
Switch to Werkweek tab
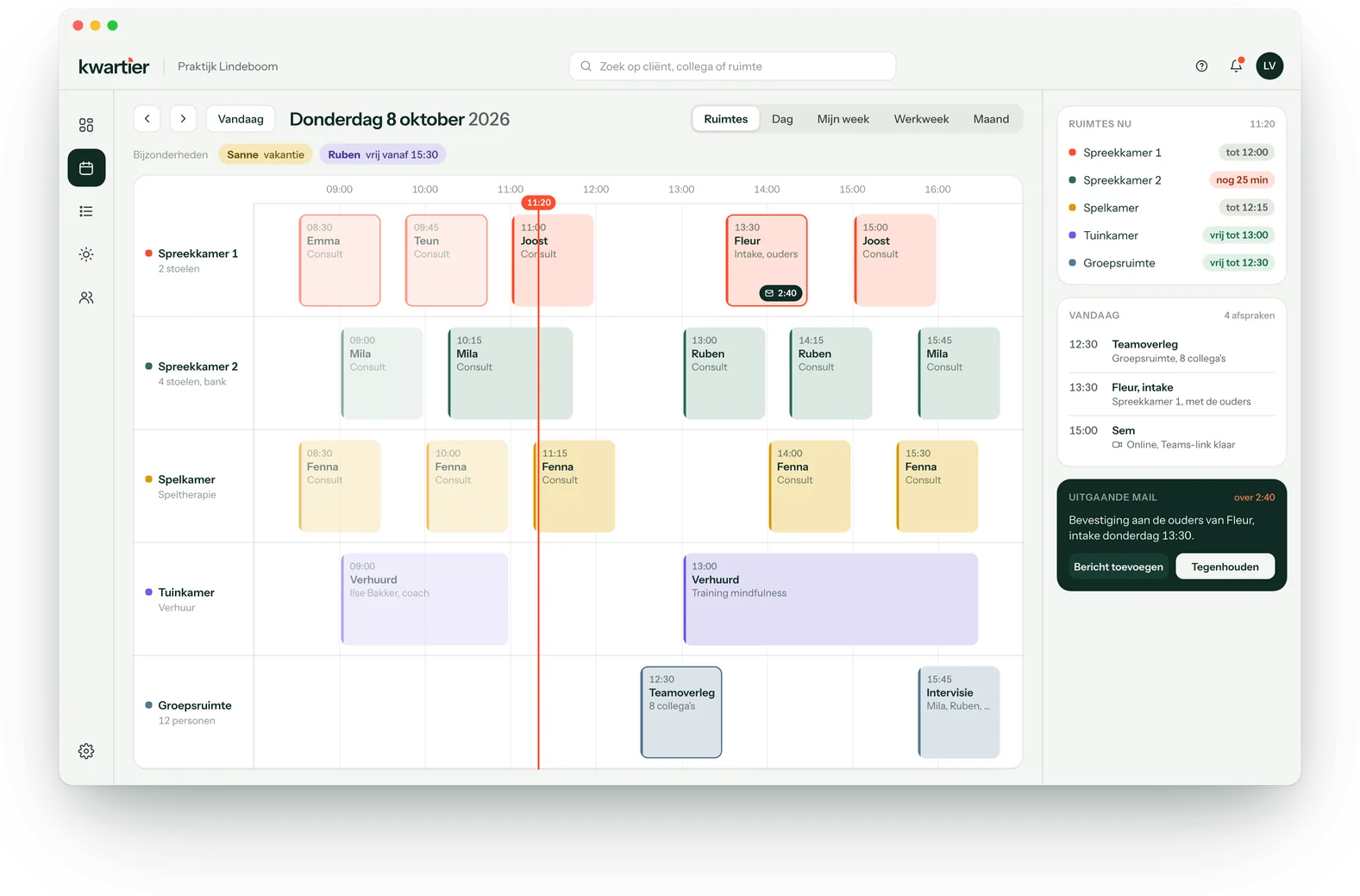(921, 119)
